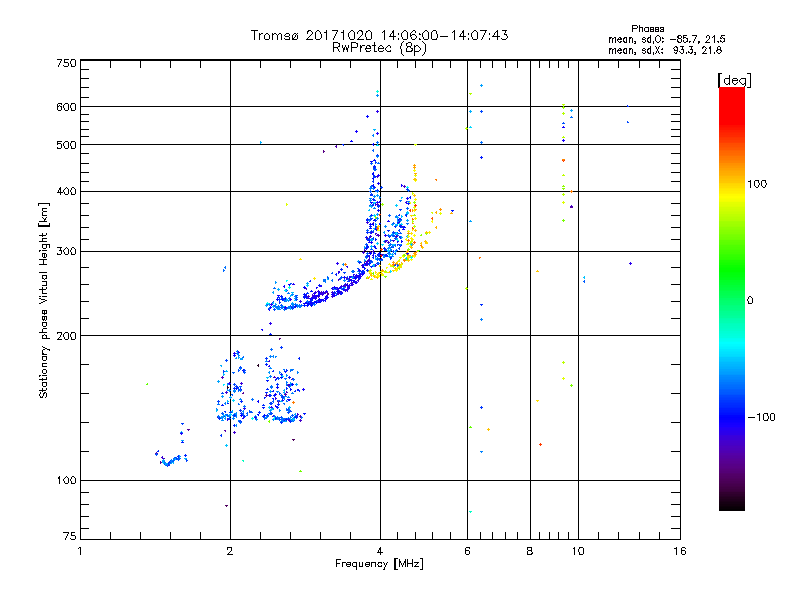Click the purple point near 13 MHz, 280 km
800x600 pixels.
pos(631,264)
